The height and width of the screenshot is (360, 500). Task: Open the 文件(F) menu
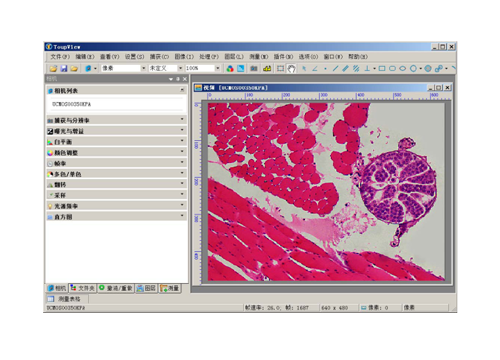click(x=60, y=57)
